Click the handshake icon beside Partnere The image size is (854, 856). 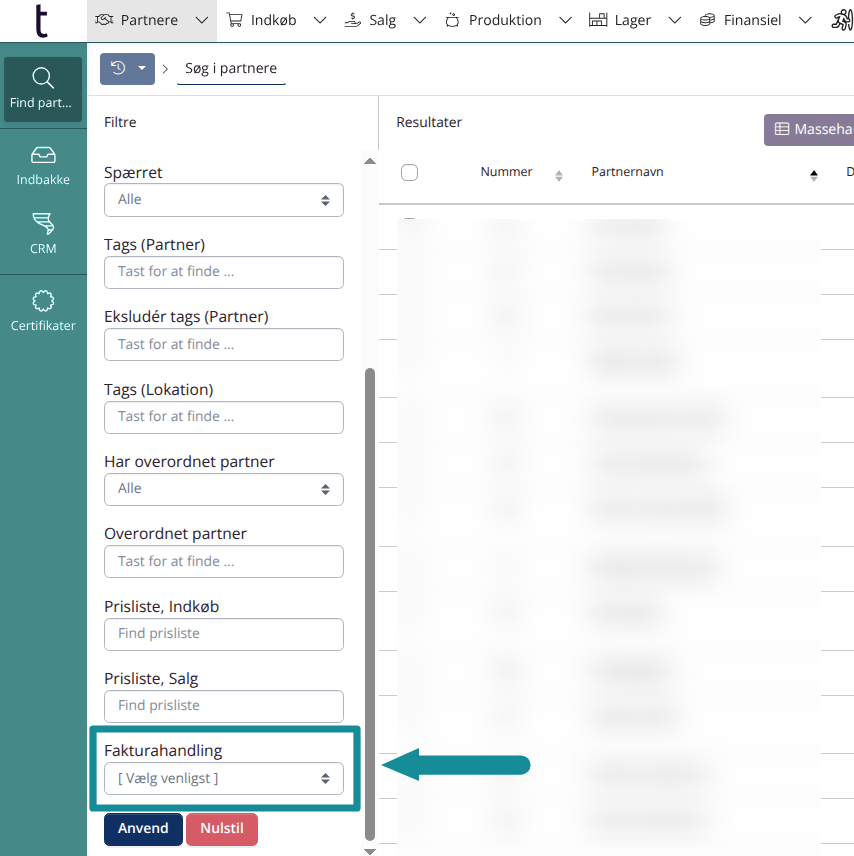[x=104, y=20]
